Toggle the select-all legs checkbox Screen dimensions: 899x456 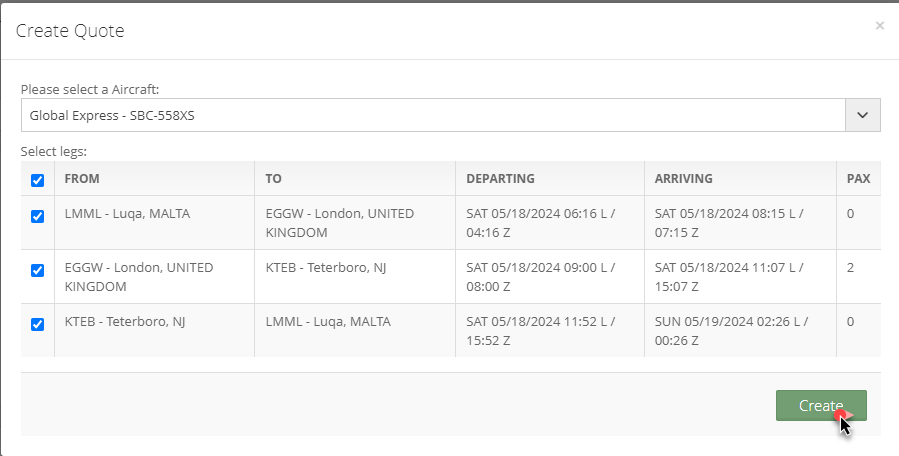coord(37,180)
